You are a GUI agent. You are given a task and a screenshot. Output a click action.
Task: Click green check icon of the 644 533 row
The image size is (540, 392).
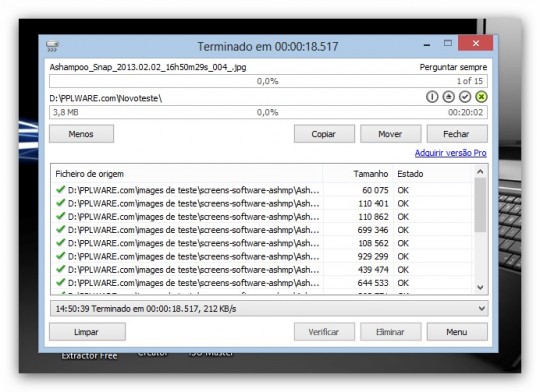(x=61, y=282)
